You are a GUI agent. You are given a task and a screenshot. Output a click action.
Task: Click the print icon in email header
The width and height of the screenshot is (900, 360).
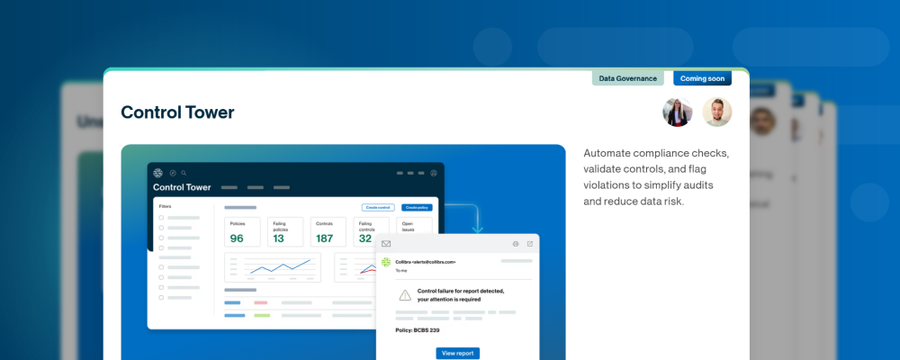[515, 244]
